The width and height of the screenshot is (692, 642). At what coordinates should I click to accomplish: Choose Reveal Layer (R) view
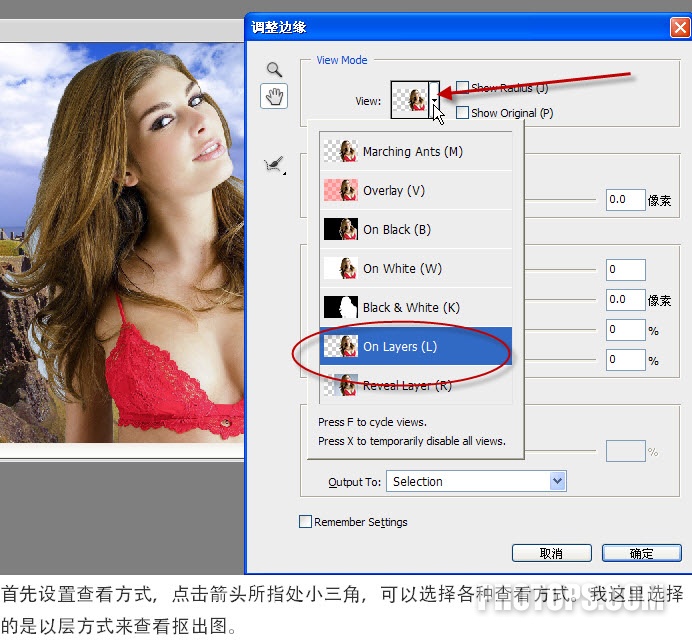click(416, 385)
